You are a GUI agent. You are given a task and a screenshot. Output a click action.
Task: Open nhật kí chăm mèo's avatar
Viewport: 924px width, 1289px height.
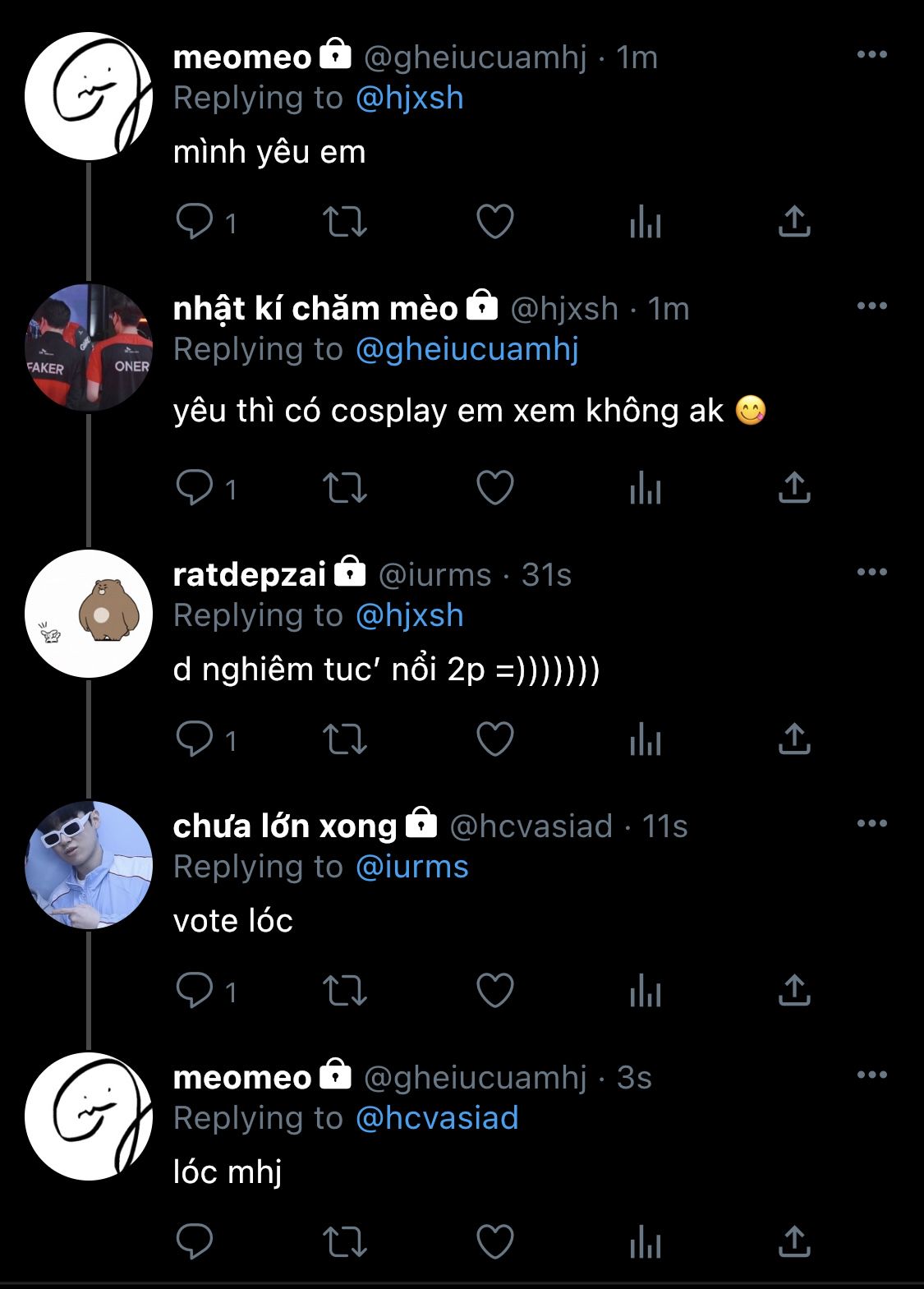click(x=89, y=348)
